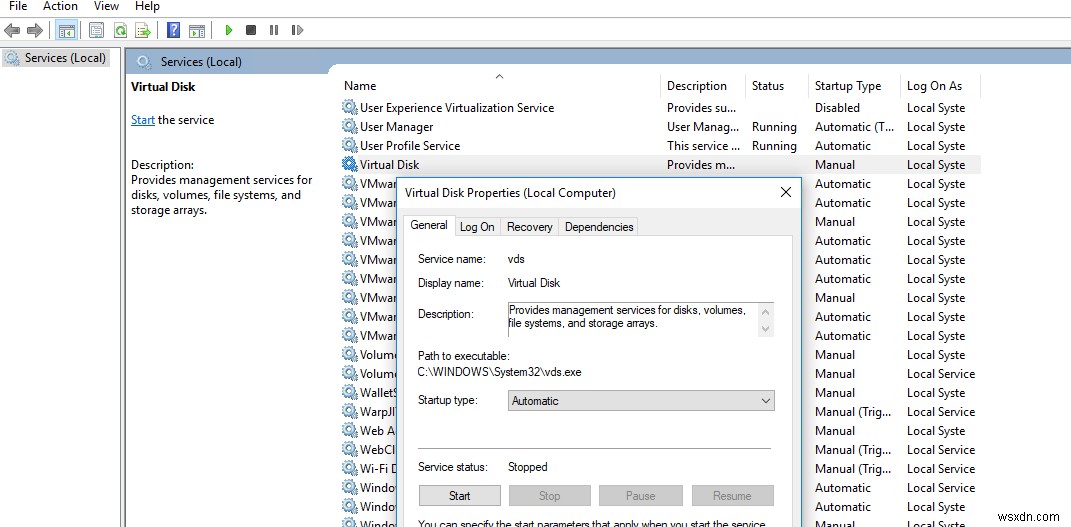The height and width of the screenshot is (527, 1071).
Task: Click the Export List toolbar icon
Action: (143, 30)
